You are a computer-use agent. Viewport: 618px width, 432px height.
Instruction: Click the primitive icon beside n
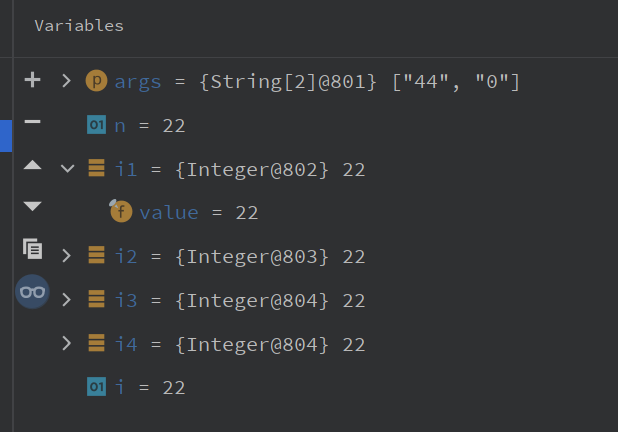(x=97, y=125)
